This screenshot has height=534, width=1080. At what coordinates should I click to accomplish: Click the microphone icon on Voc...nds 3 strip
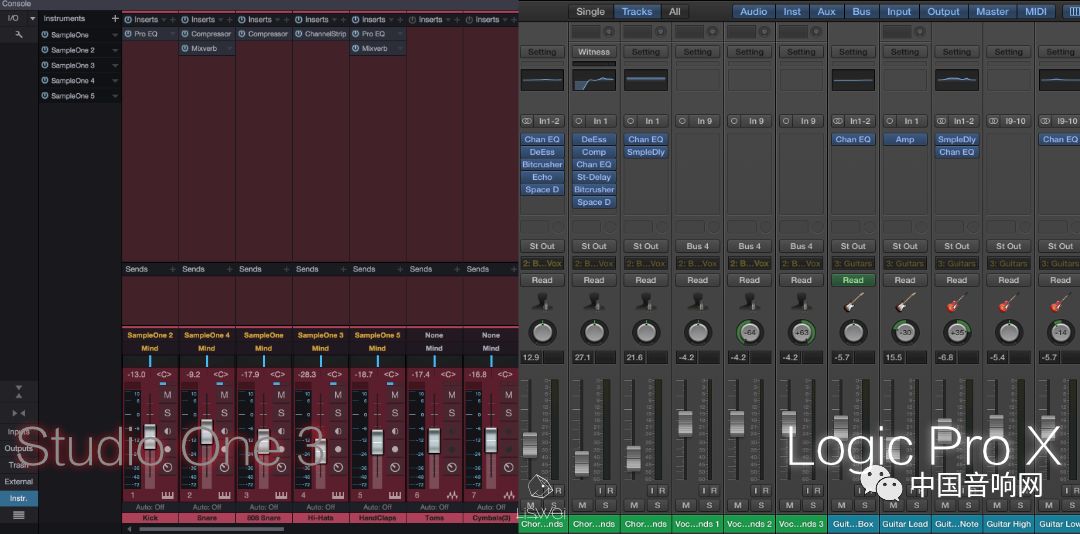click(801, 302)
